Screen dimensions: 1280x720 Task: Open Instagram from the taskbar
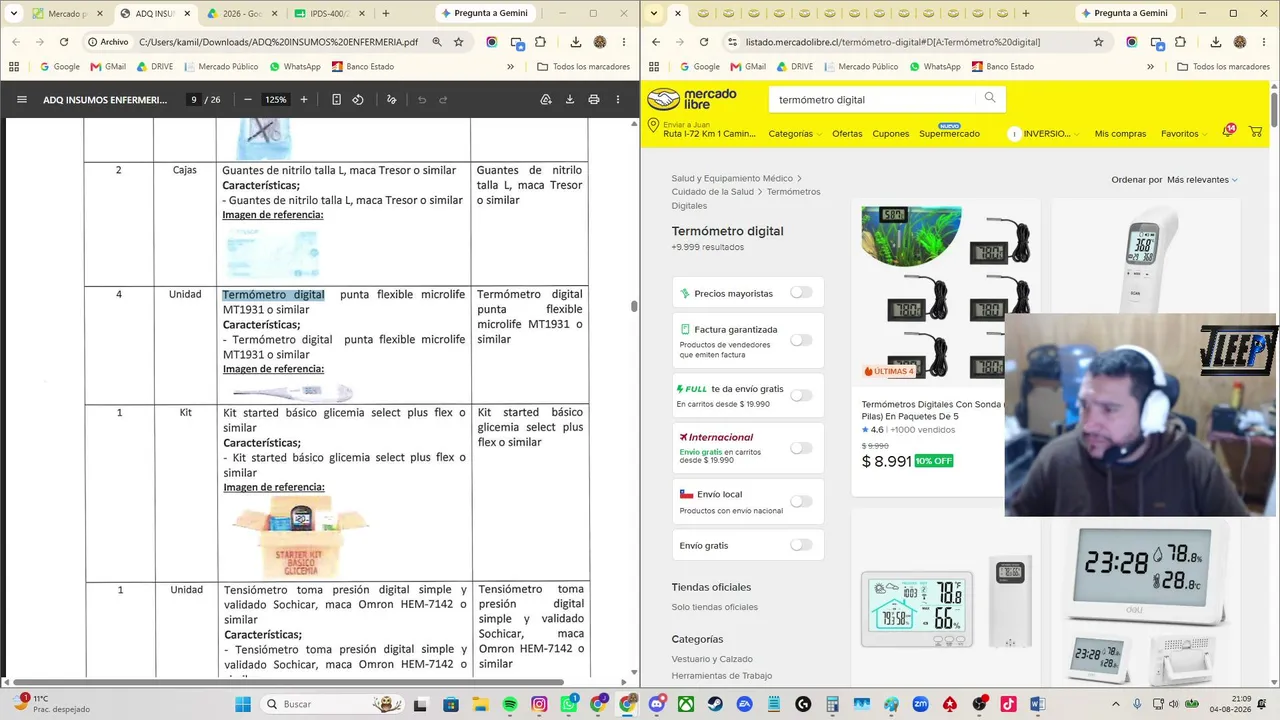[540, 704]
